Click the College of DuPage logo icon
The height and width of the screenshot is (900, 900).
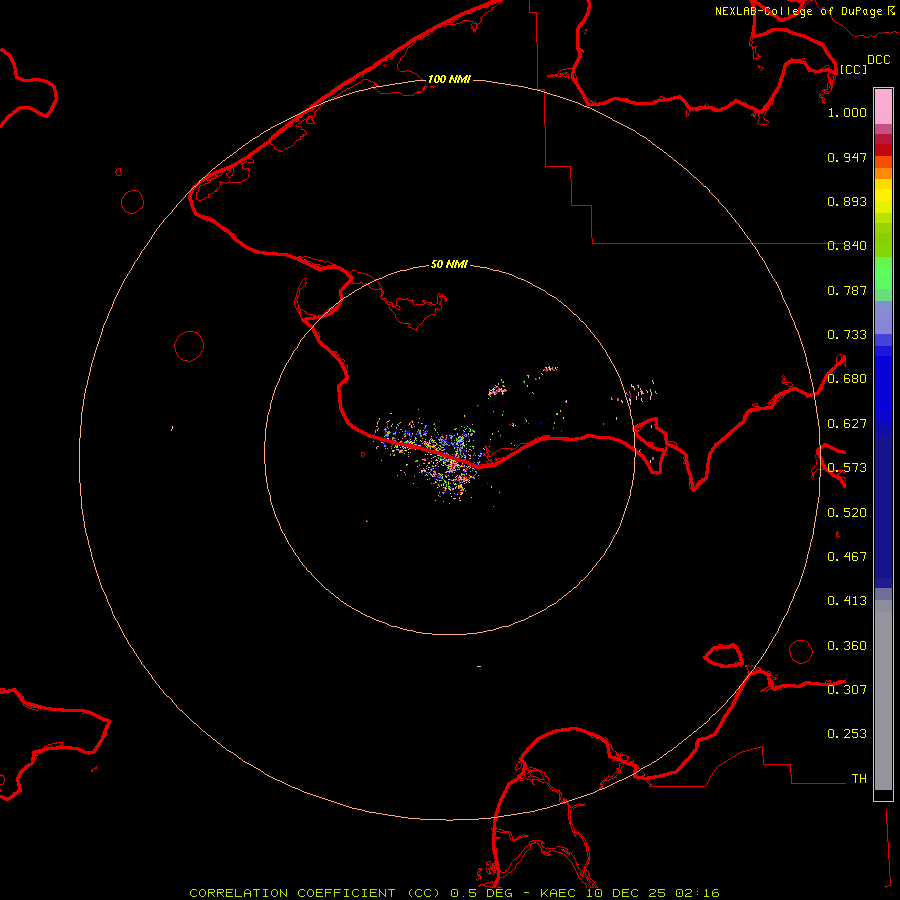pyautogui.click(x=890, y=11)
